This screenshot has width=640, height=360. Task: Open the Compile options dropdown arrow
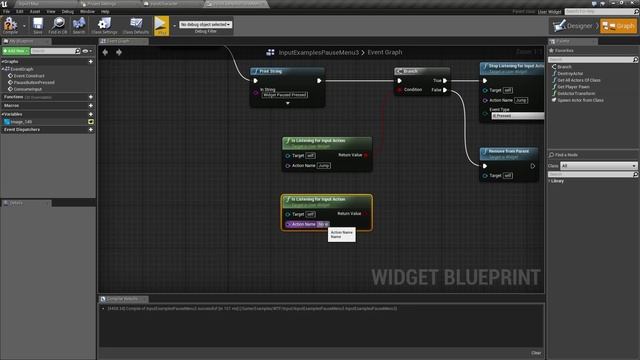(24, 26)
